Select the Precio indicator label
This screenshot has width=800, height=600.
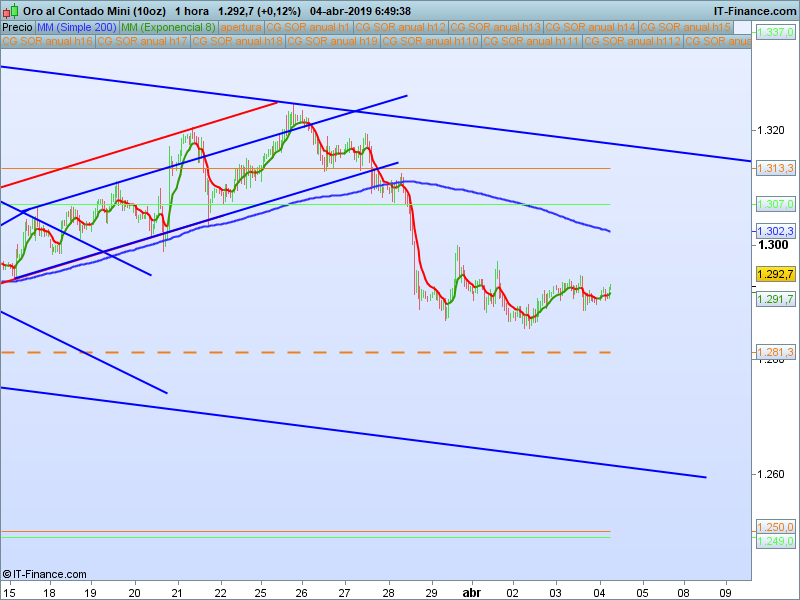pyautogui.click(x=17, y=28)
